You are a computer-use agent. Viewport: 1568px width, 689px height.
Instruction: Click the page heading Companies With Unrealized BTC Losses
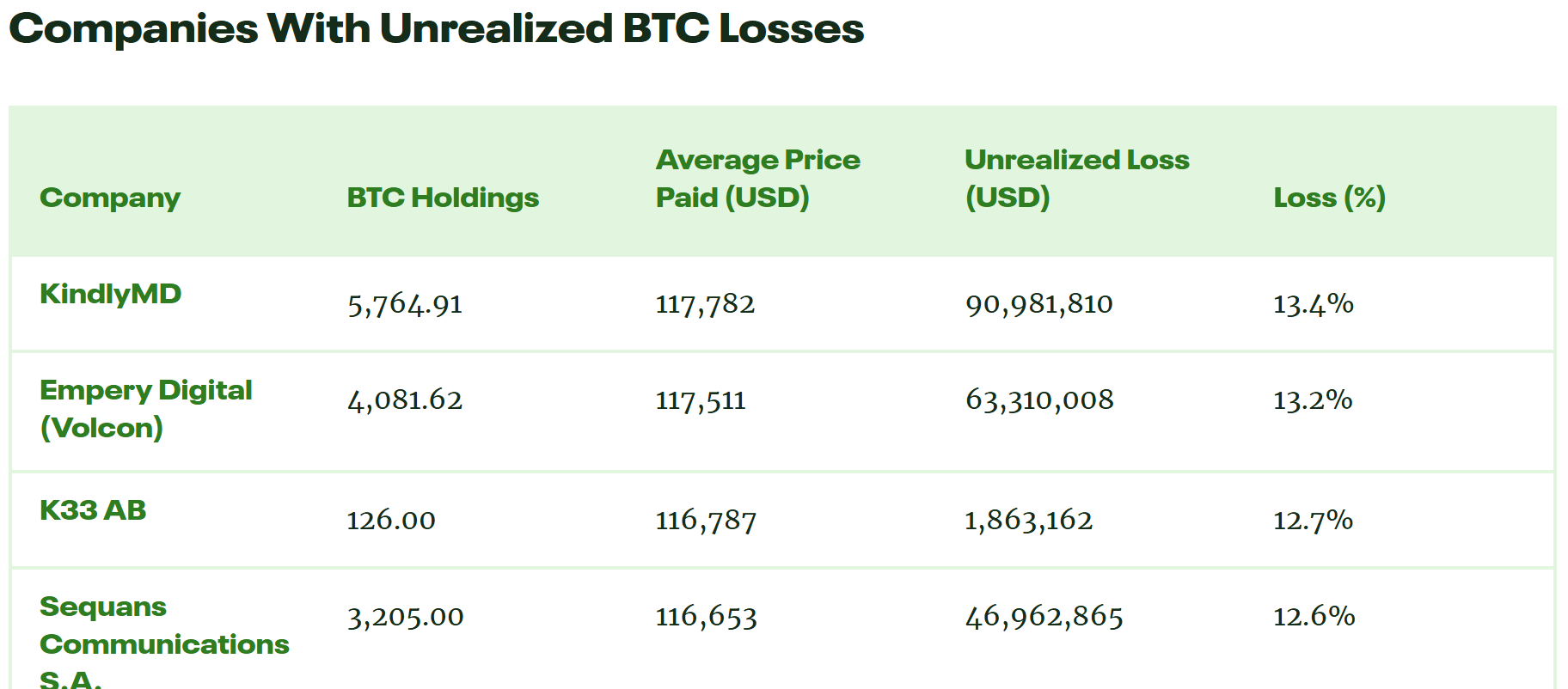(x=436, y=28)
